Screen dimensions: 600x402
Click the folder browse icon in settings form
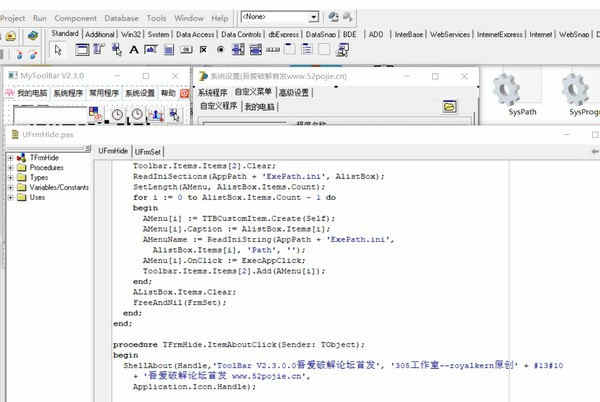[x=449, y=106]
